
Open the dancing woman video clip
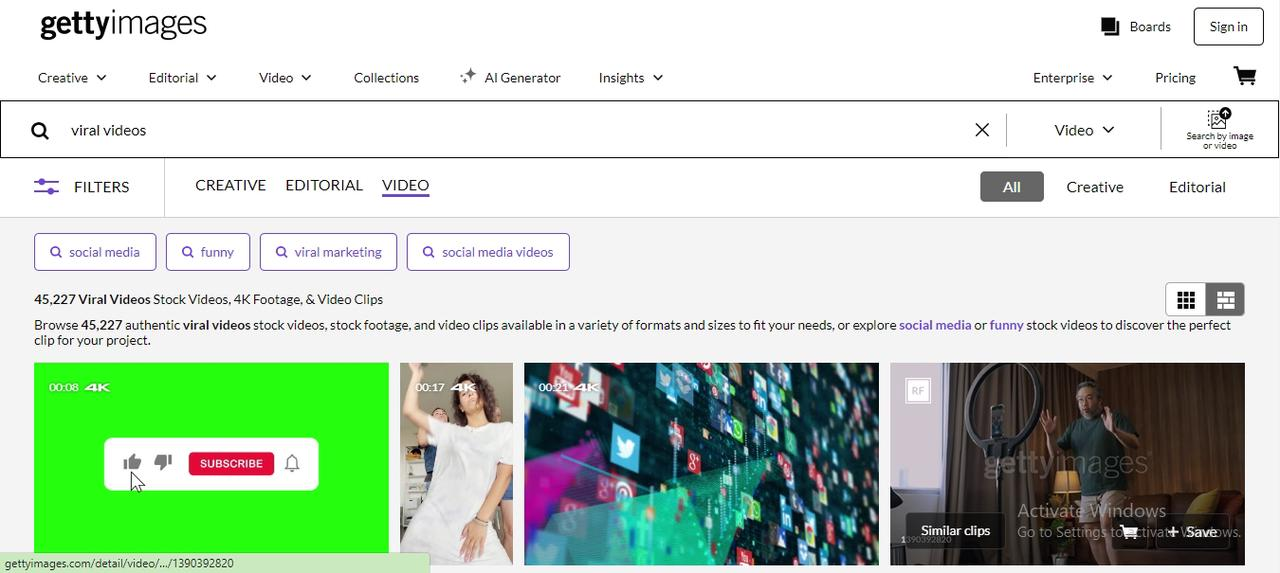click(456, 464)
